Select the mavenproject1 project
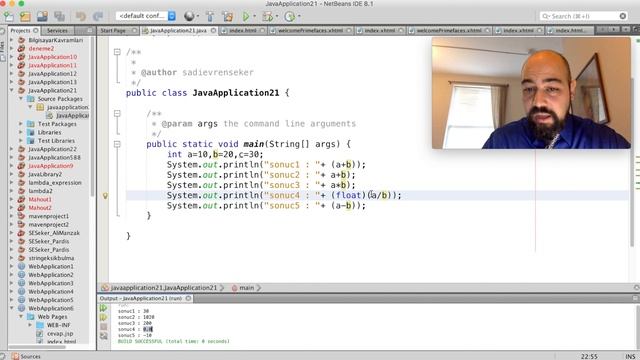This screenshot has width=640, height=360. point(49,216)
